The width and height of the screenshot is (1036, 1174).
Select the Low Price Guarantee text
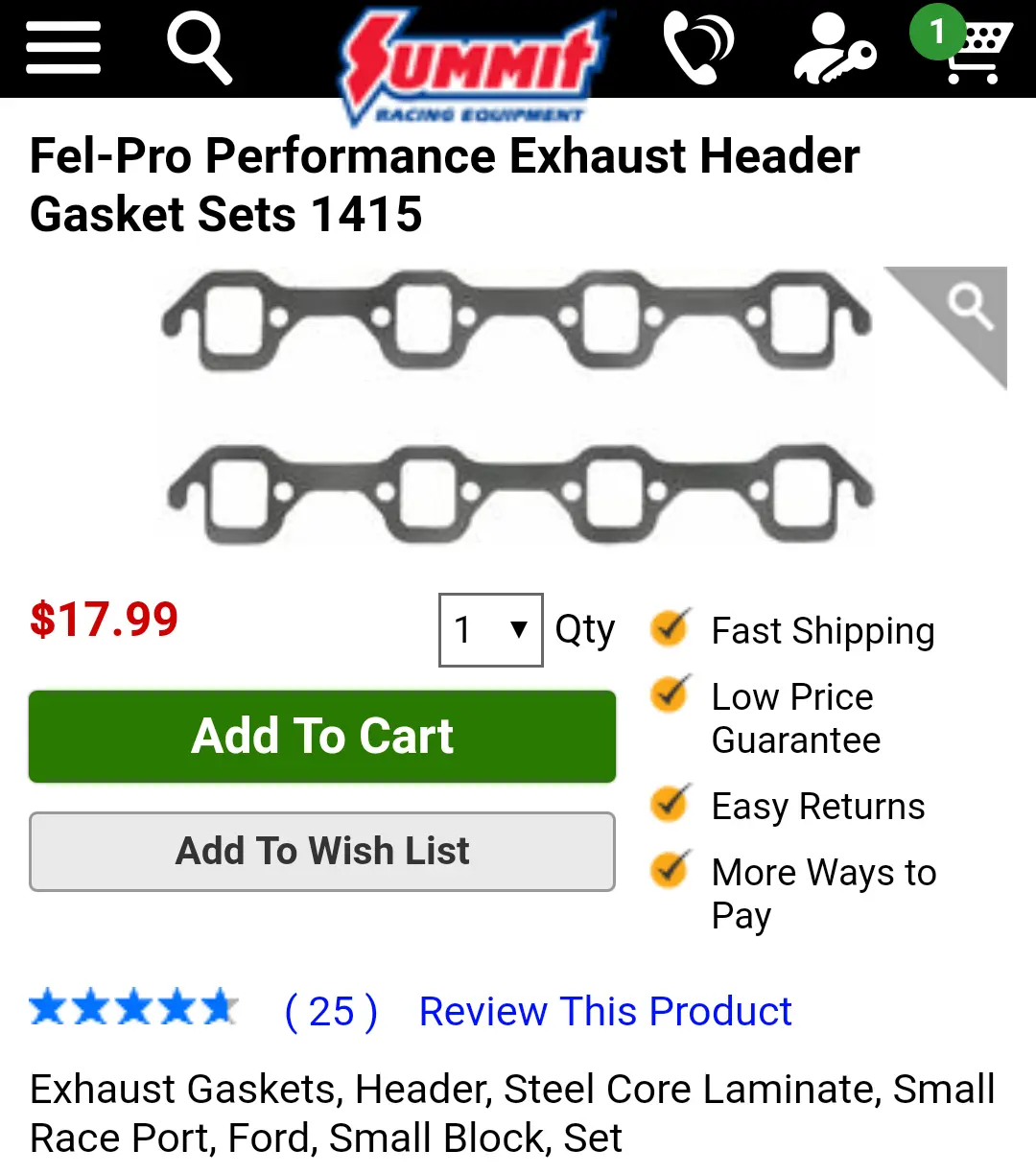click(x=795, y=718)
